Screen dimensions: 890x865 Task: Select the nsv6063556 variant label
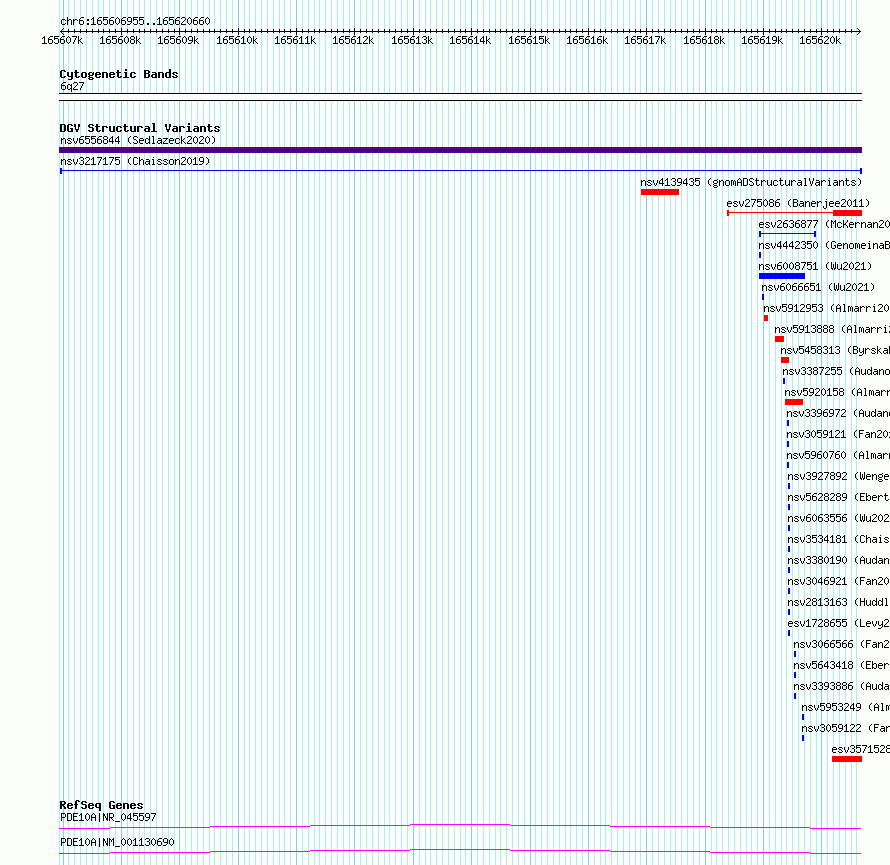coord(838,518)
